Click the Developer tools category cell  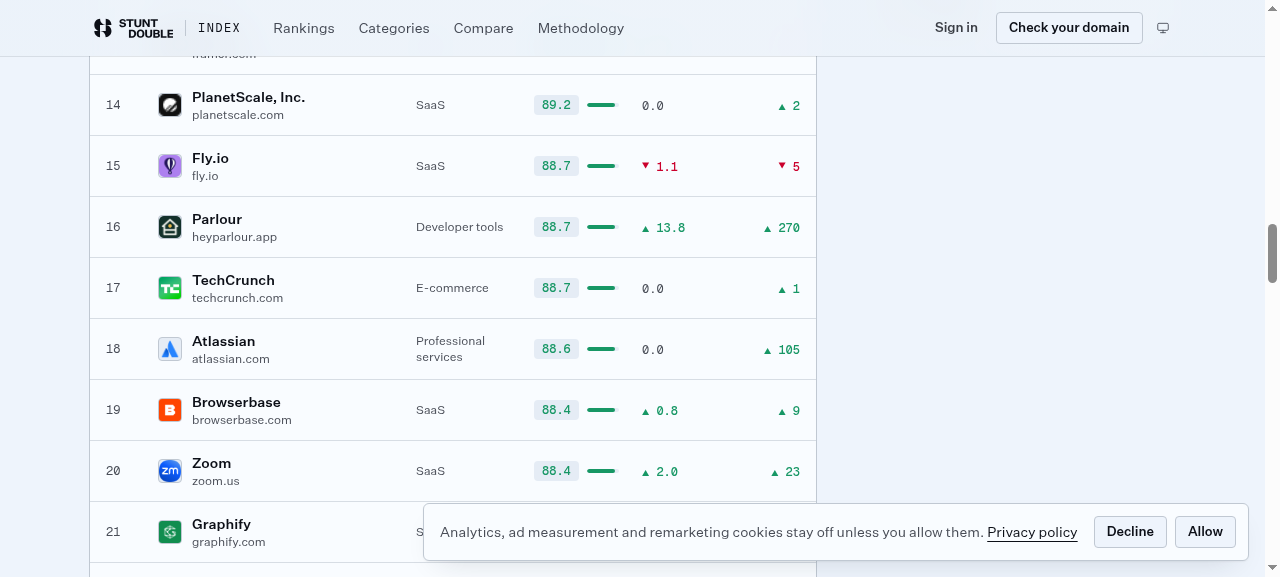(460, 227)
